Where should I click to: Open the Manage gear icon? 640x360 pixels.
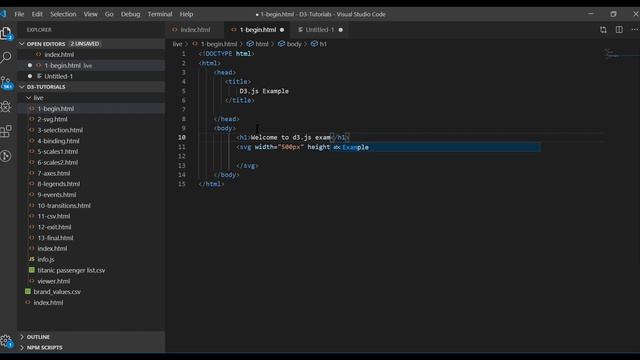(6, 341)
